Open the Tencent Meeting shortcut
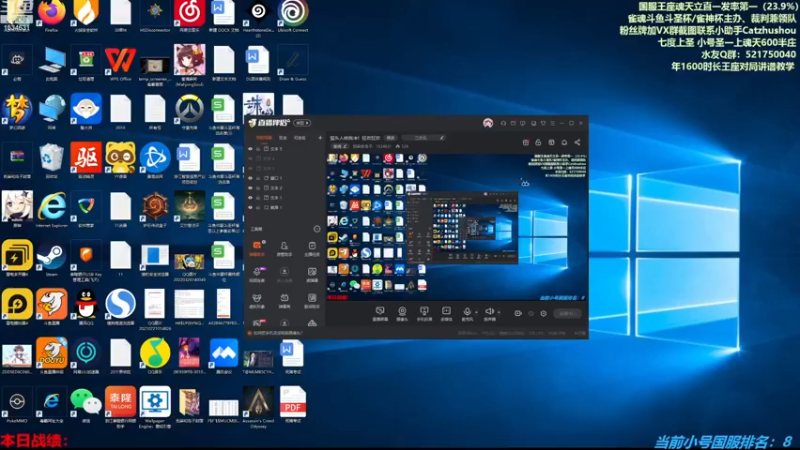Image resolution: width=800 pixels, height=450 pixels. point(223,354)
